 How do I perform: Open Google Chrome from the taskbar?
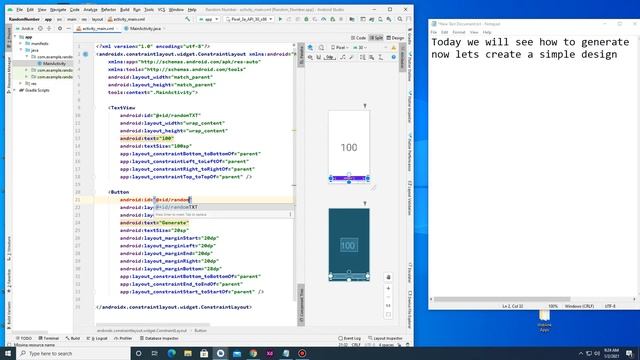(x=253, y=353)
